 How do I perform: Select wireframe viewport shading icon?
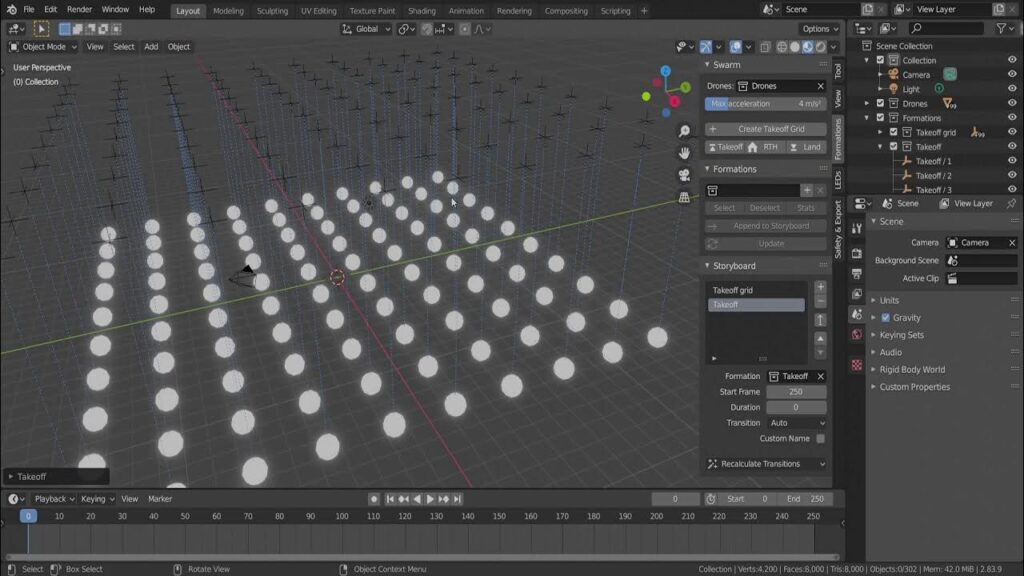(x=782, y=47)
